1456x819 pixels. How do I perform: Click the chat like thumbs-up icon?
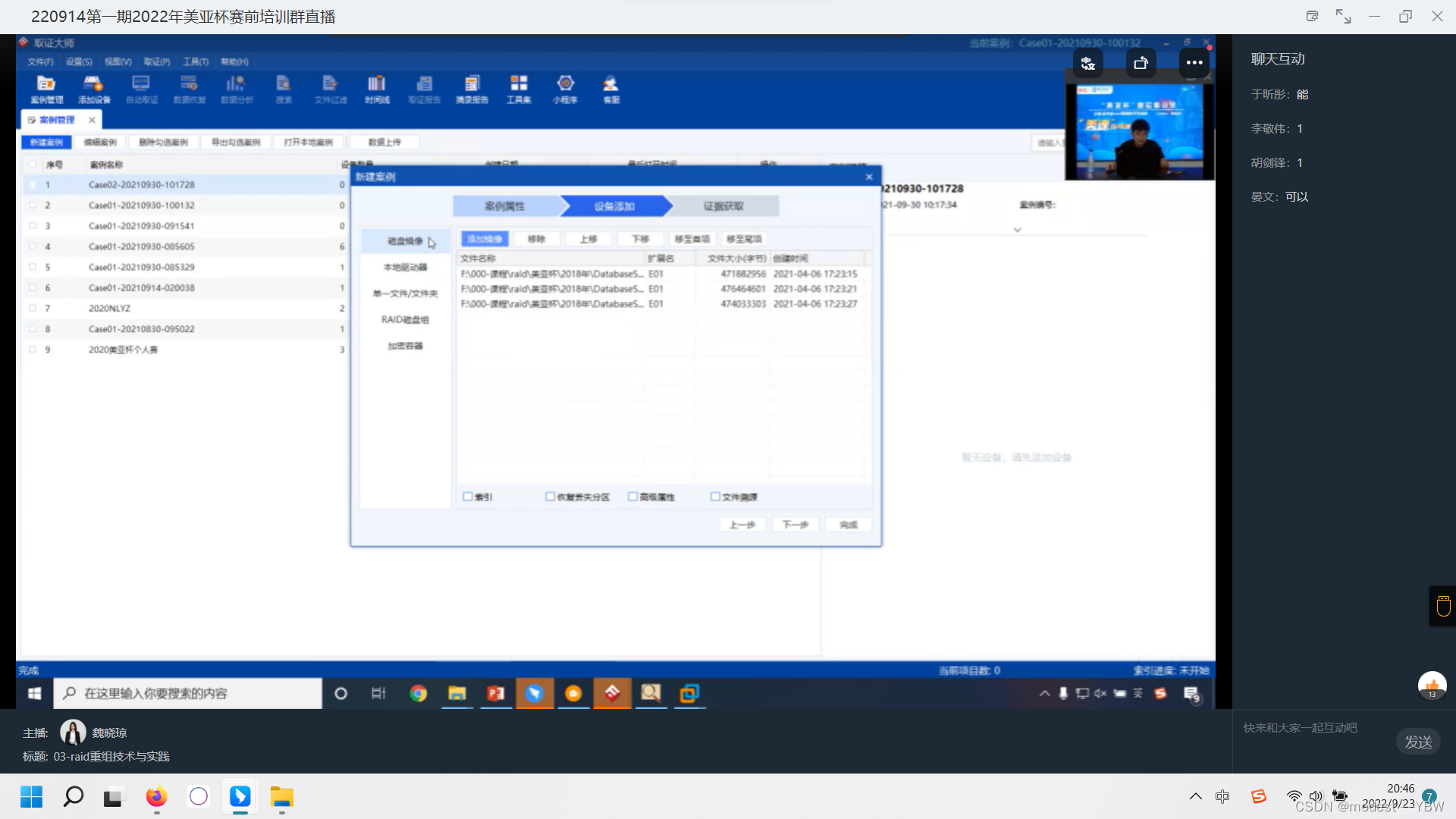(x=1432, y=686)
